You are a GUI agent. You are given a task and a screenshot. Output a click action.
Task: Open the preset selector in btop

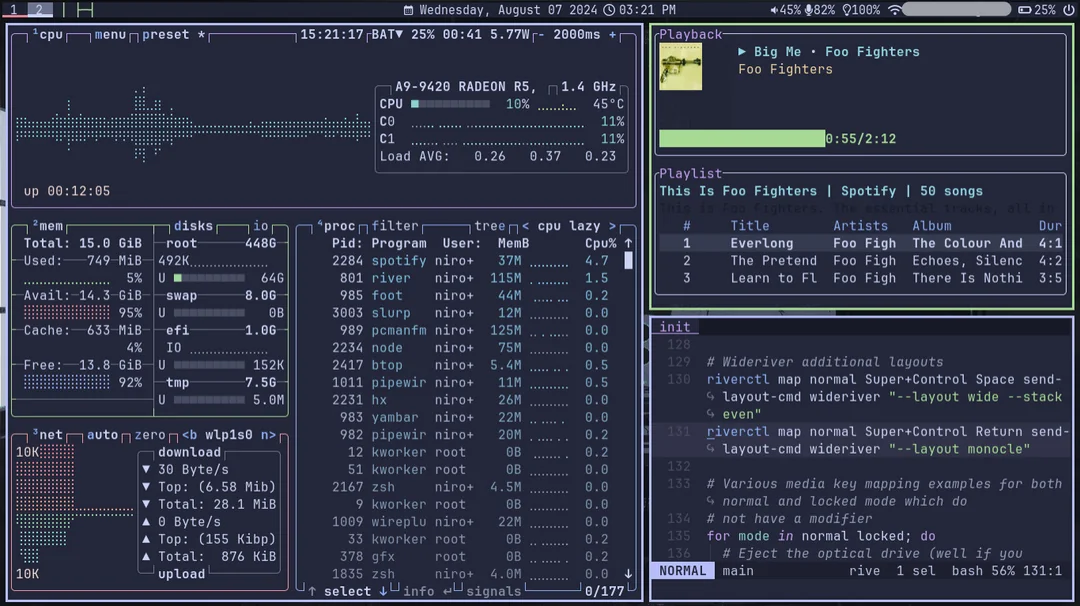coord(165,34)
